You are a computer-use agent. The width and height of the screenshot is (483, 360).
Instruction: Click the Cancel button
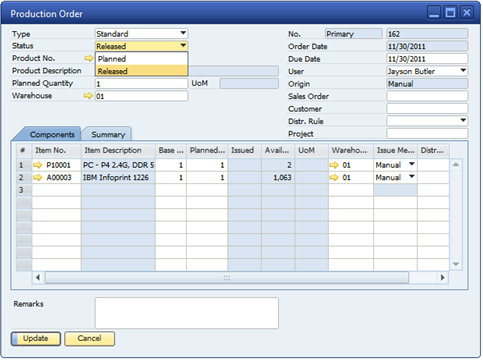(x=89, y=338)
